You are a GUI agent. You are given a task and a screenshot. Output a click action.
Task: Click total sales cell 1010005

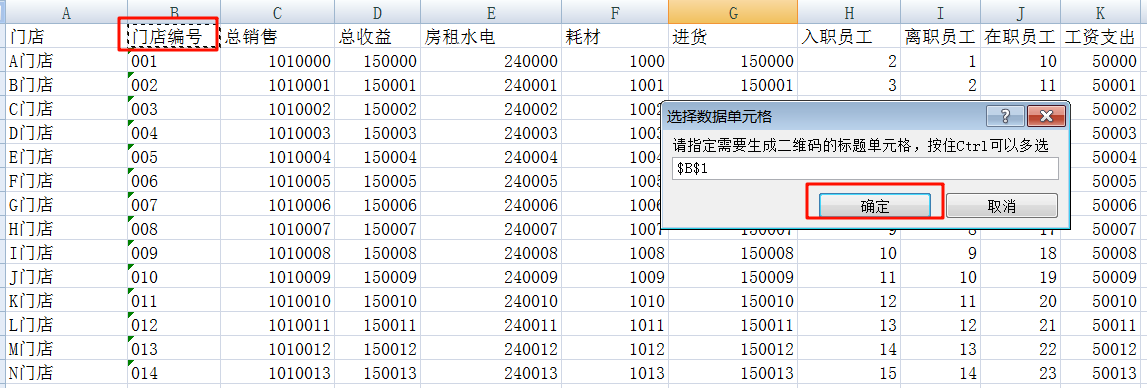[277, 181]
